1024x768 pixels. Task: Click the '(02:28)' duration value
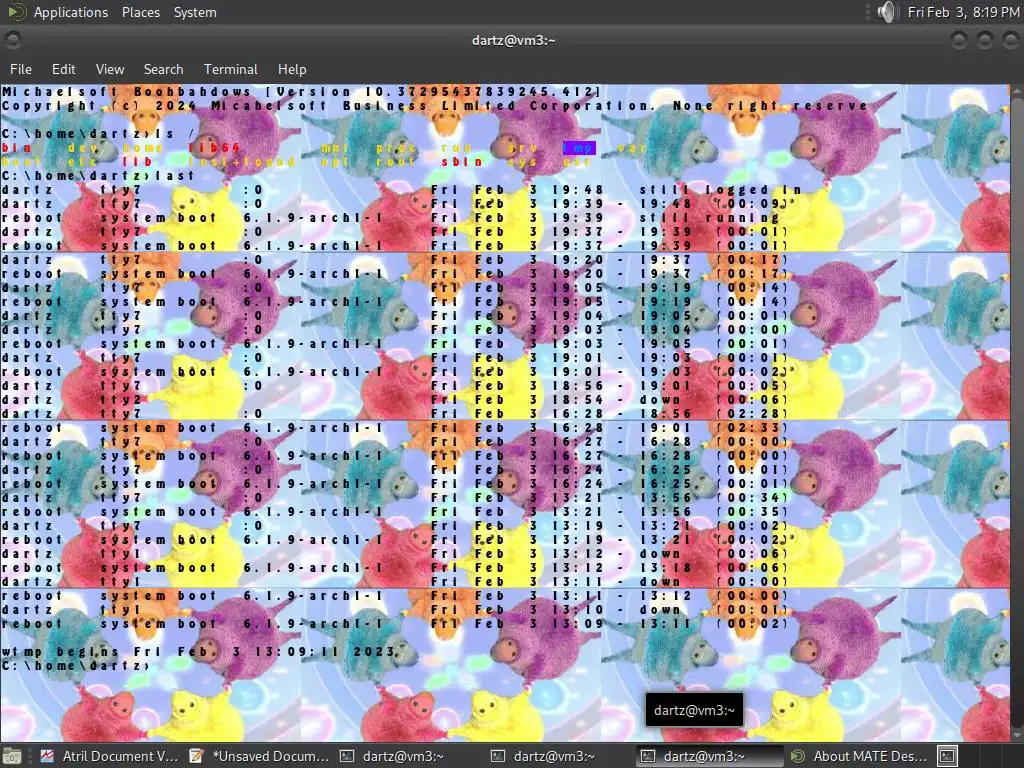point(752,413)
